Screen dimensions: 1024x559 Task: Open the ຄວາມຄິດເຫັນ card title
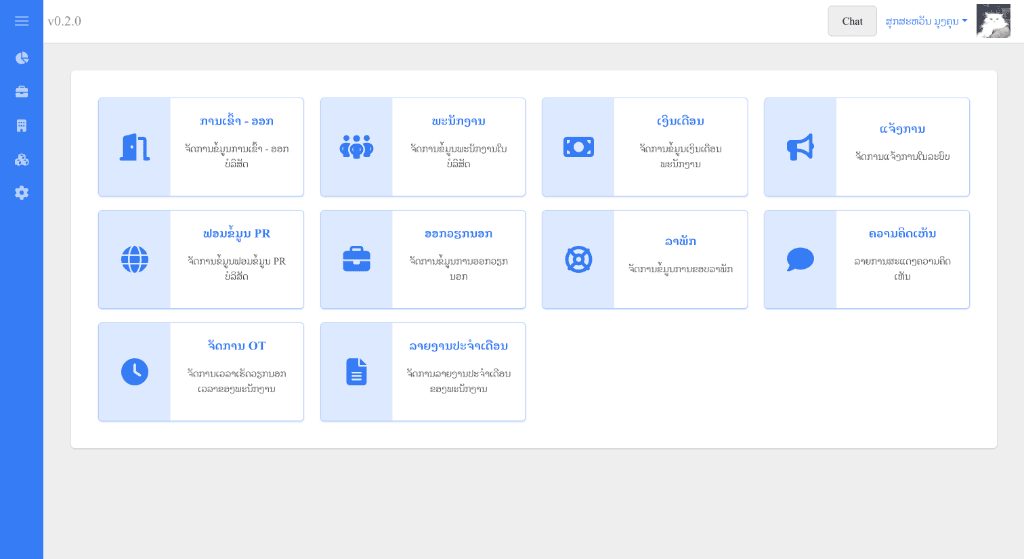click(x=903, y=234)
